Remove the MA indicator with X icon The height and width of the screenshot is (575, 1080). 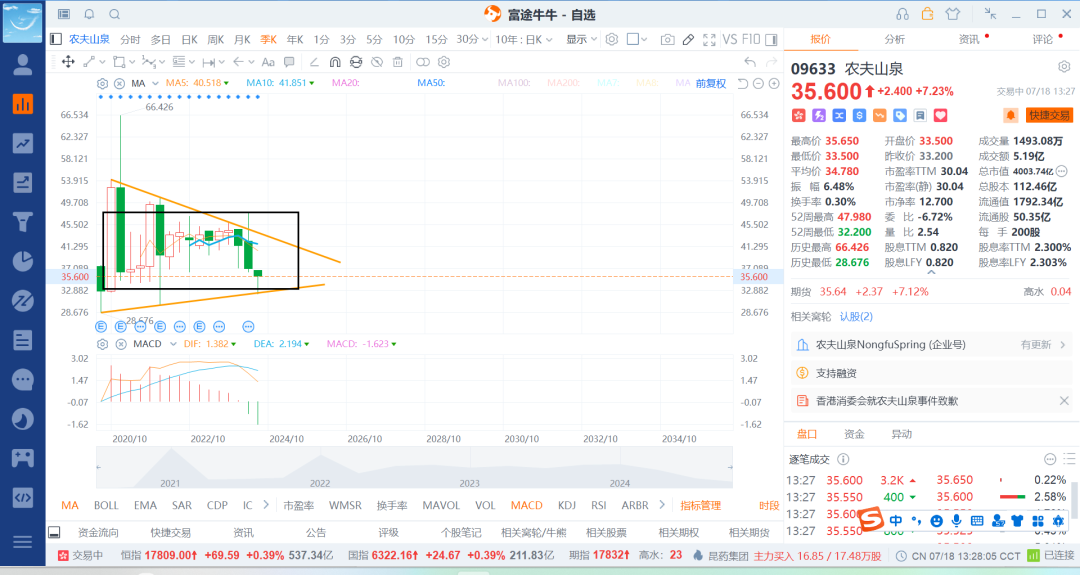pyautogui.click(x=119, y=83)
